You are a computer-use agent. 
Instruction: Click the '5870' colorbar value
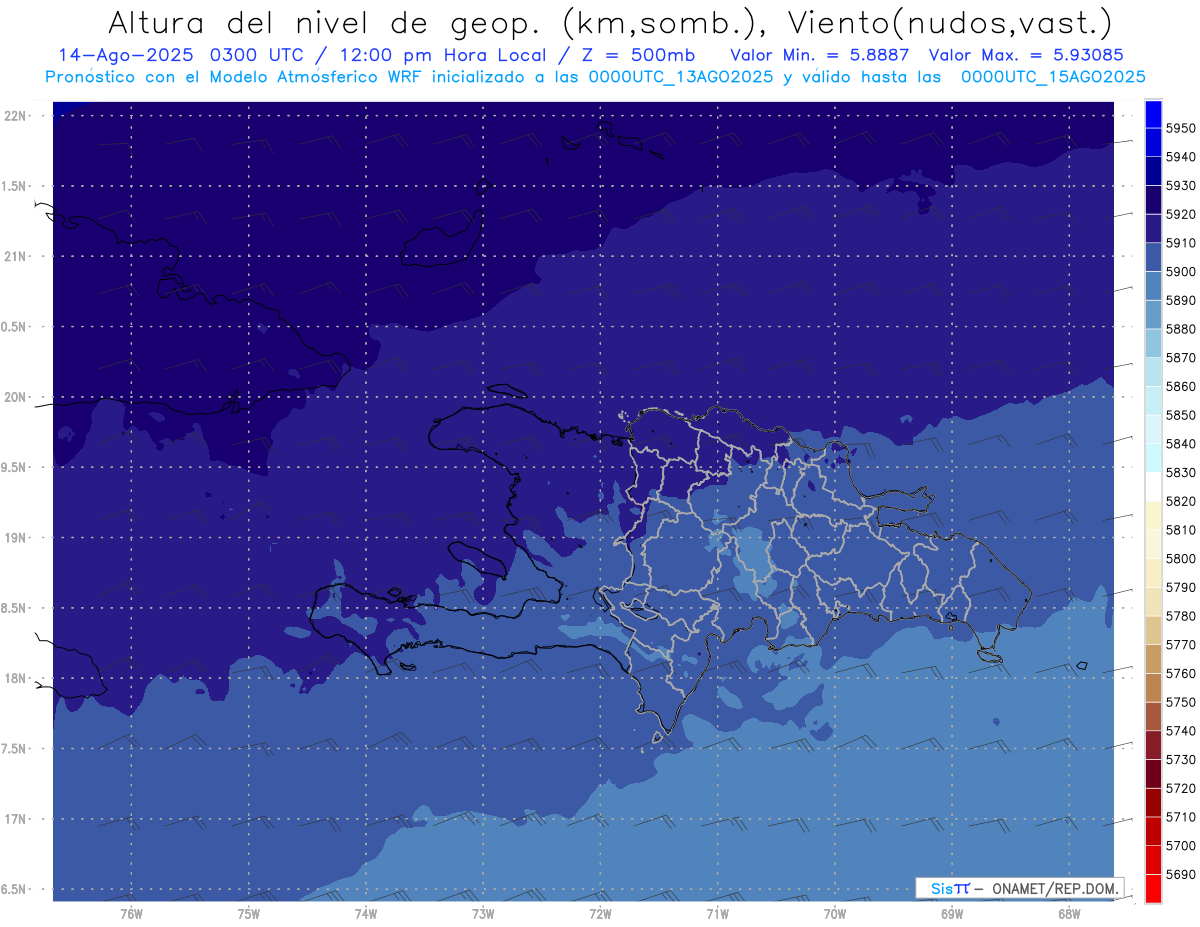1181,358
